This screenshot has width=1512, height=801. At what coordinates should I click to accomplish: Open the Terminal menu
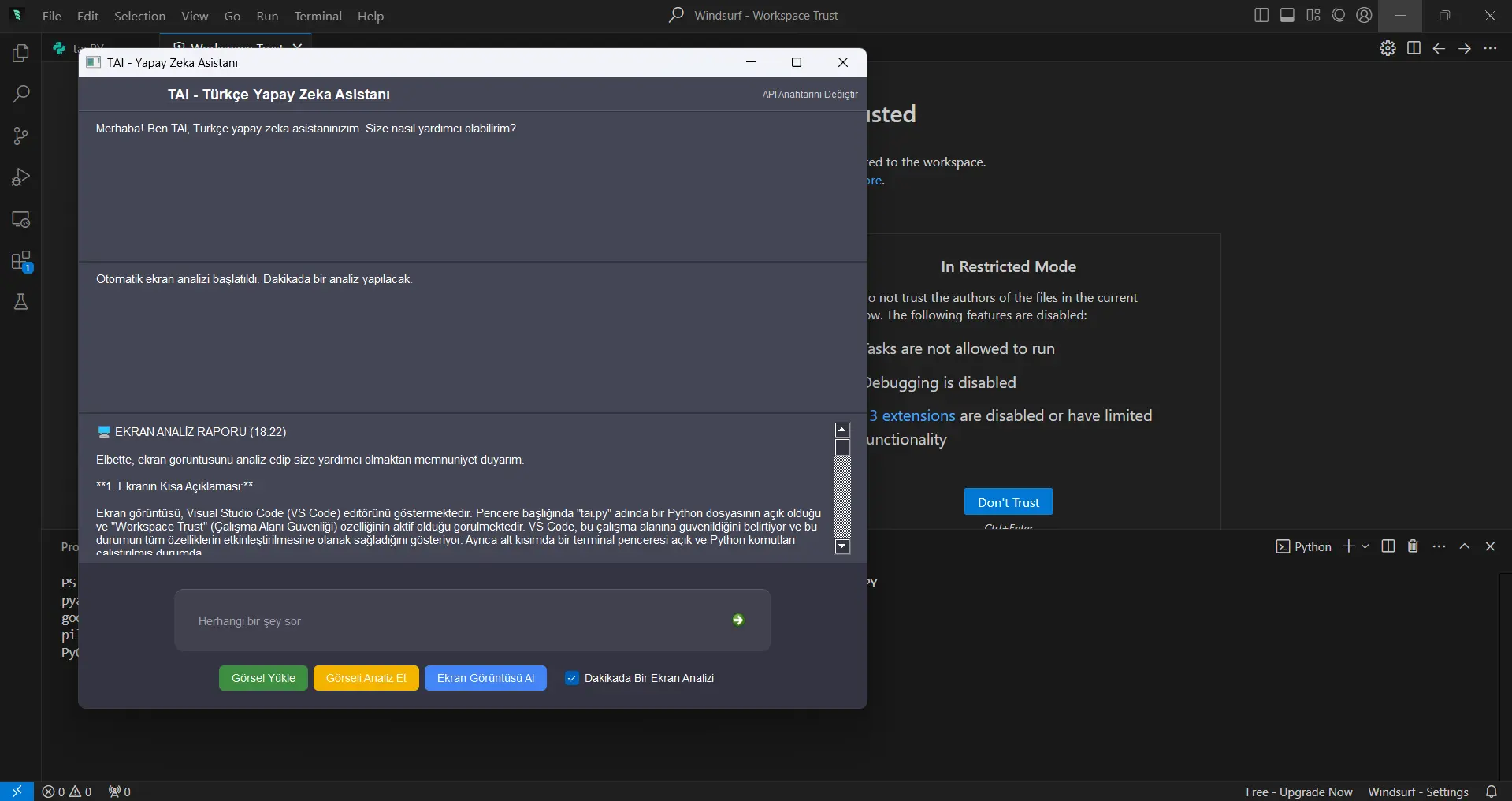click(318, 16)
